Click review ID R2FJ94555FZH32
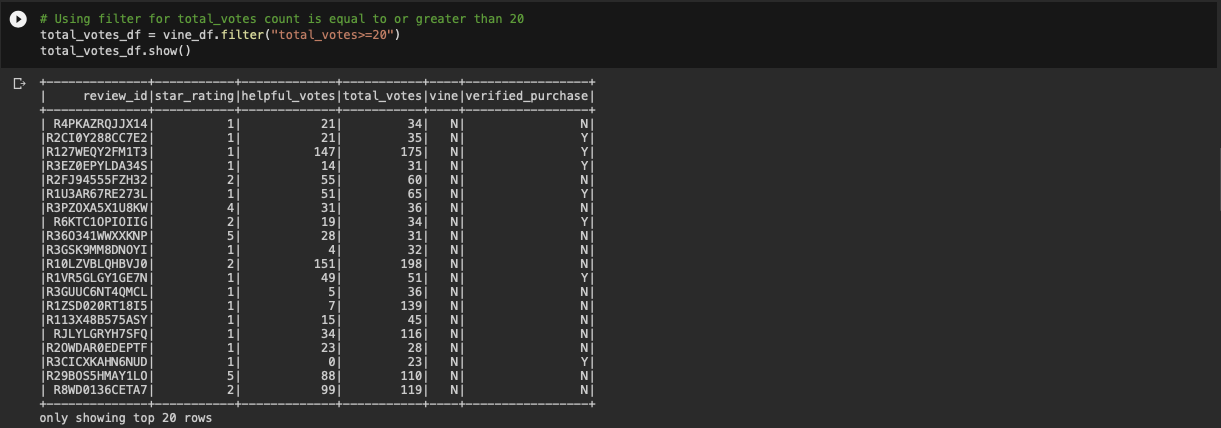 coord(97,180)
